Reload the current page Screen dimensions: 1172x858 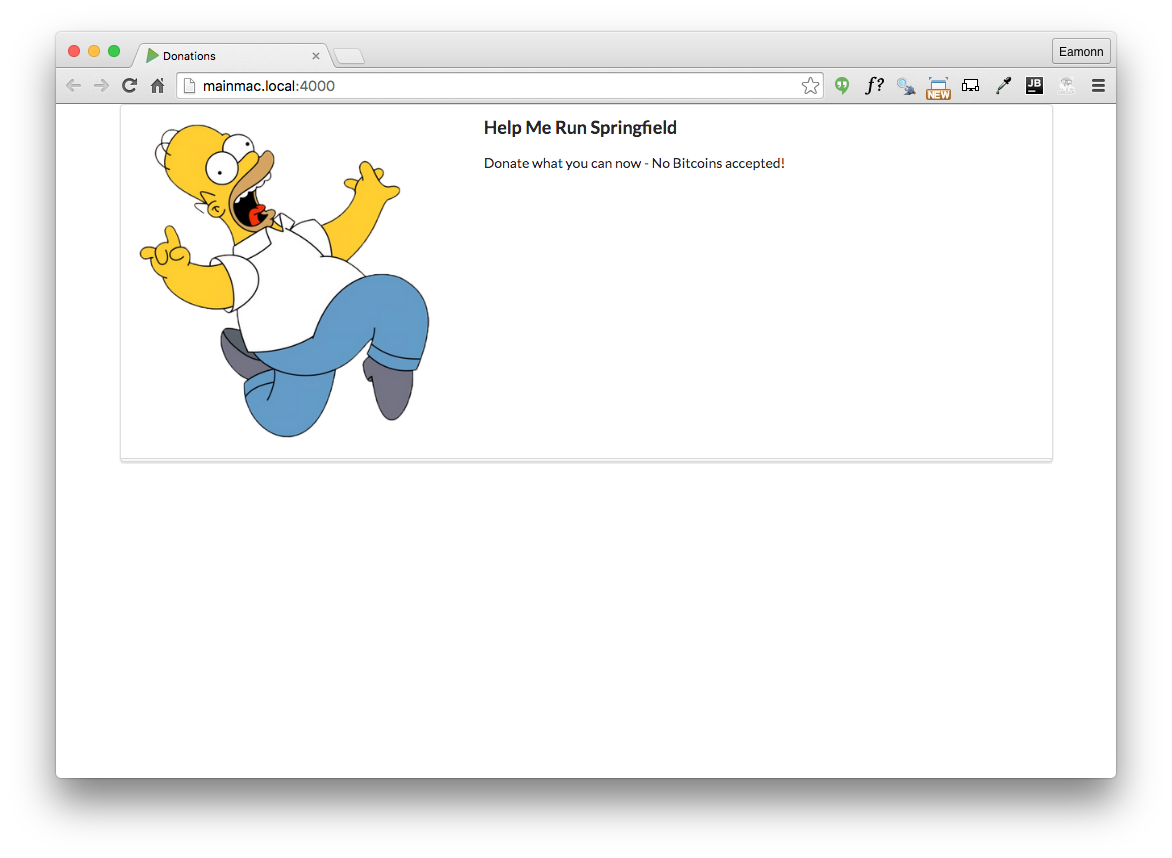(129, 86)
